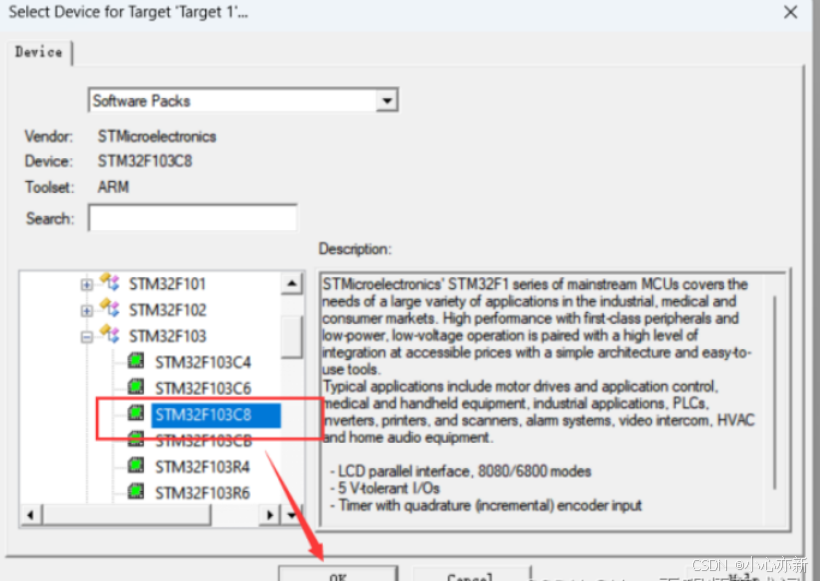Viewport: 820px width, 581px height.
Task: Select the STM32F103CB device
Action: coord(203,441)
